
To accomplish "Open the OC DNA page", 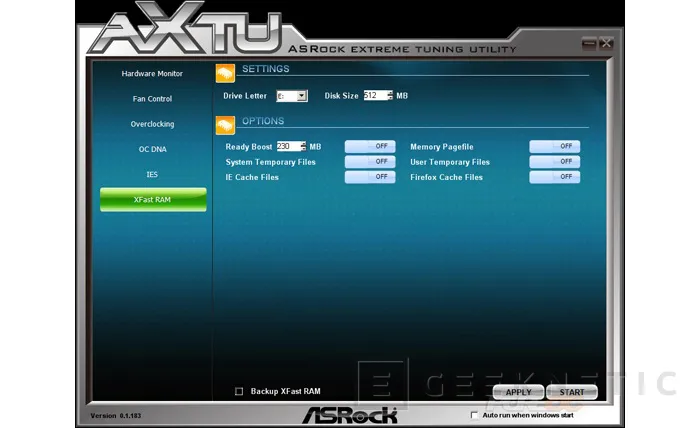I will point(152,149).
